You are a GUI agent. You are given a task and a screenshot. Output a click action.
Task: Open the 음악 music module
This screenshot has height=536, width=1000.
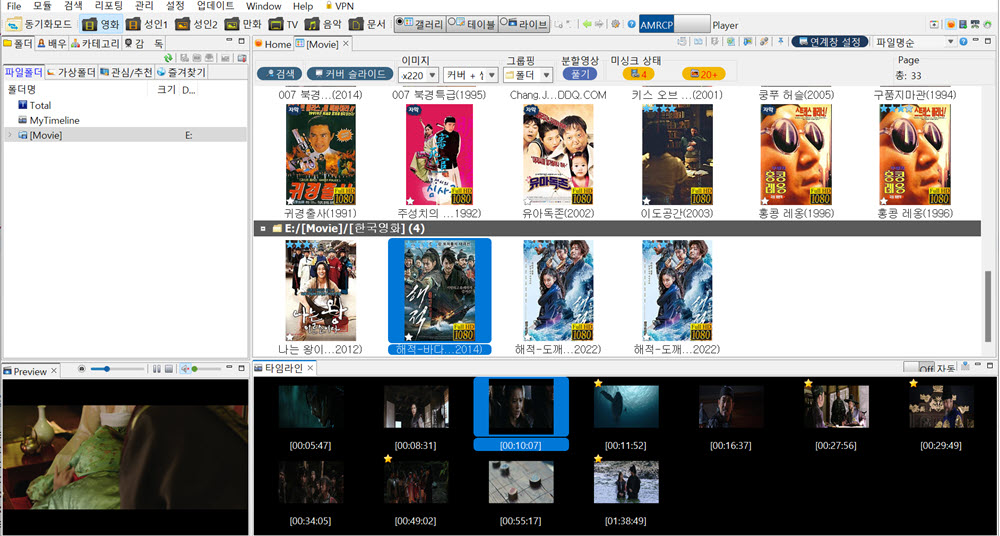(323, 24)
